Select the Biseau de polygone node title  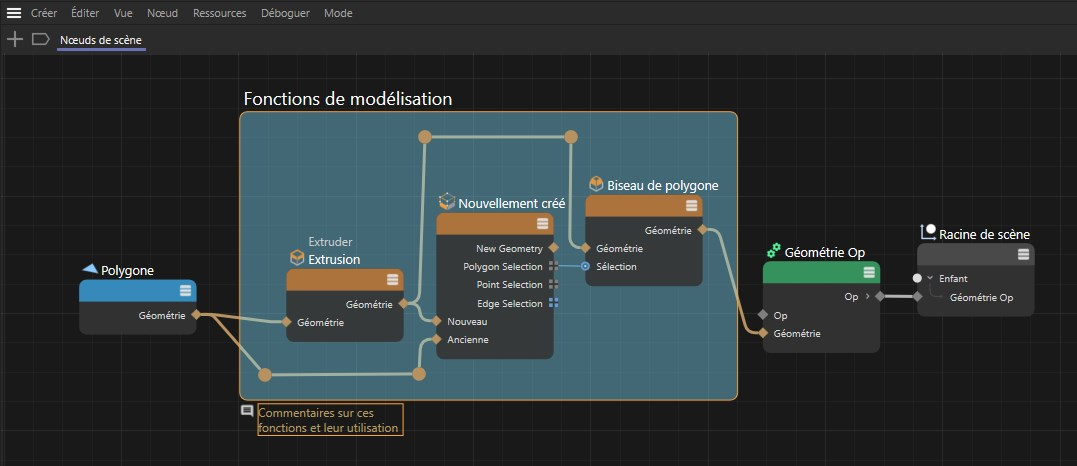[x=663, y=185]
